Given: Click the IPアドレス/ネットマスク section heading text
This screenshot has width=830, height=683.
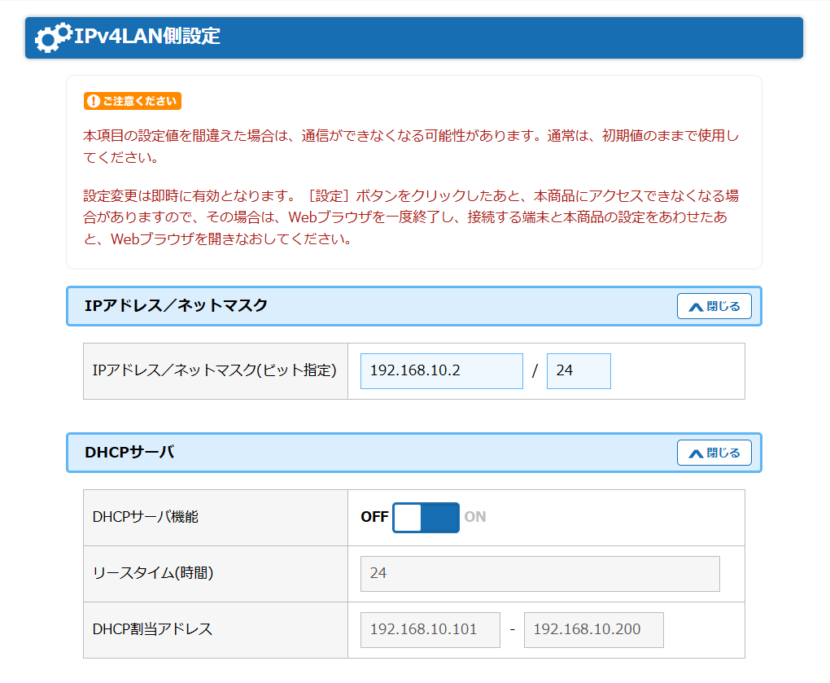Looking at the screenshot, I should pos(177,306).
